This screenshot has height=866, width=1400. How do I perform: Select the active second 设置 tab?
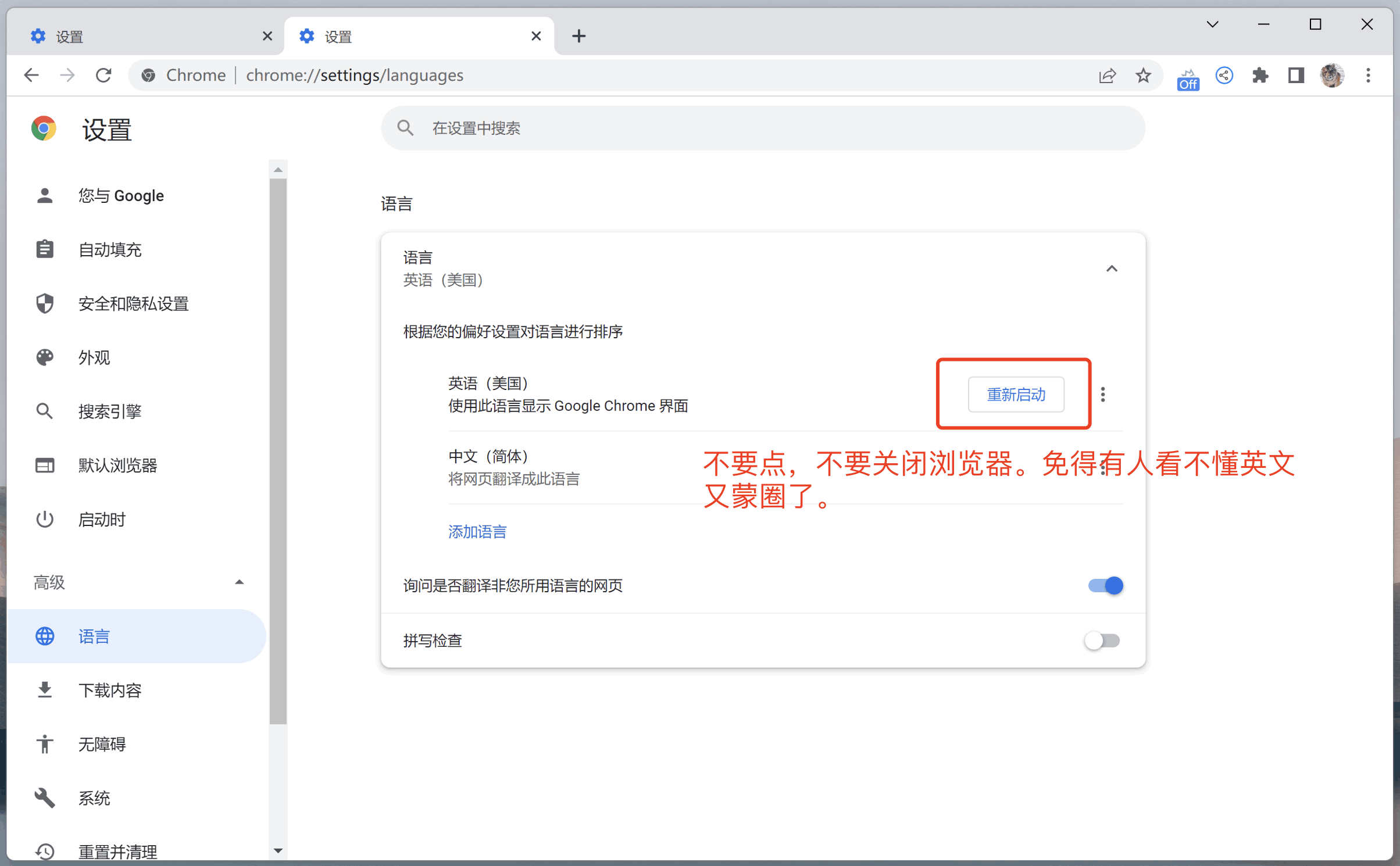[419, 36]
